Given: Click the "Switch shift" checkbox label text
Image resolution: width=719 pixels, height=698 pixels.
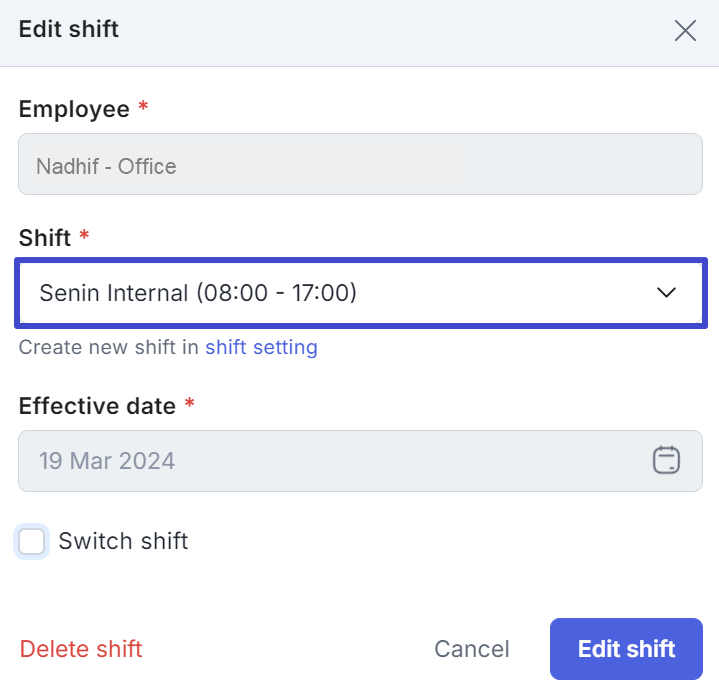Looking at the screenshot, I should point(123,542).
